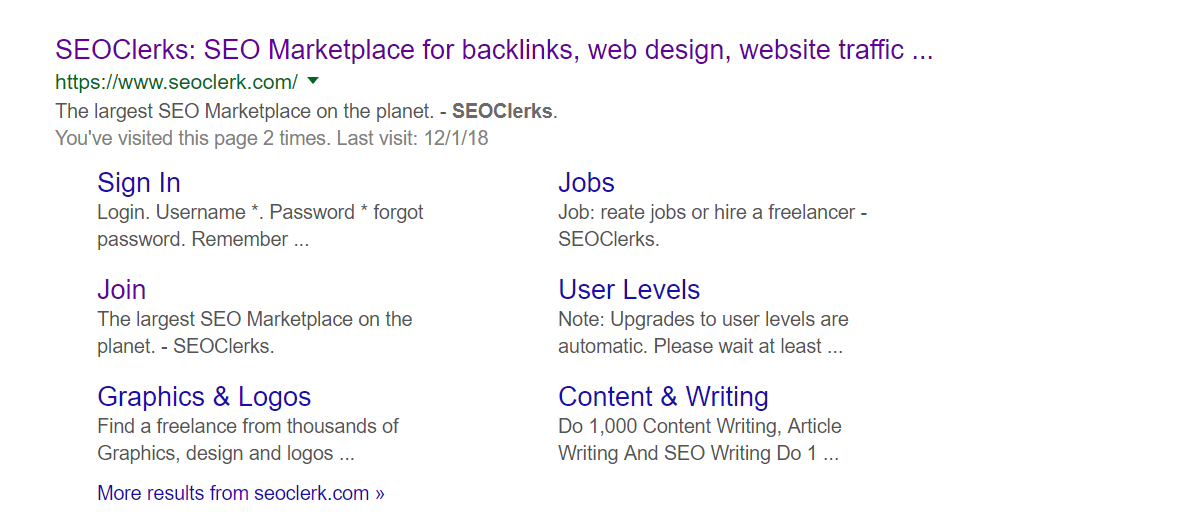Open the Content & Writing sitelink

click(663, 397)
